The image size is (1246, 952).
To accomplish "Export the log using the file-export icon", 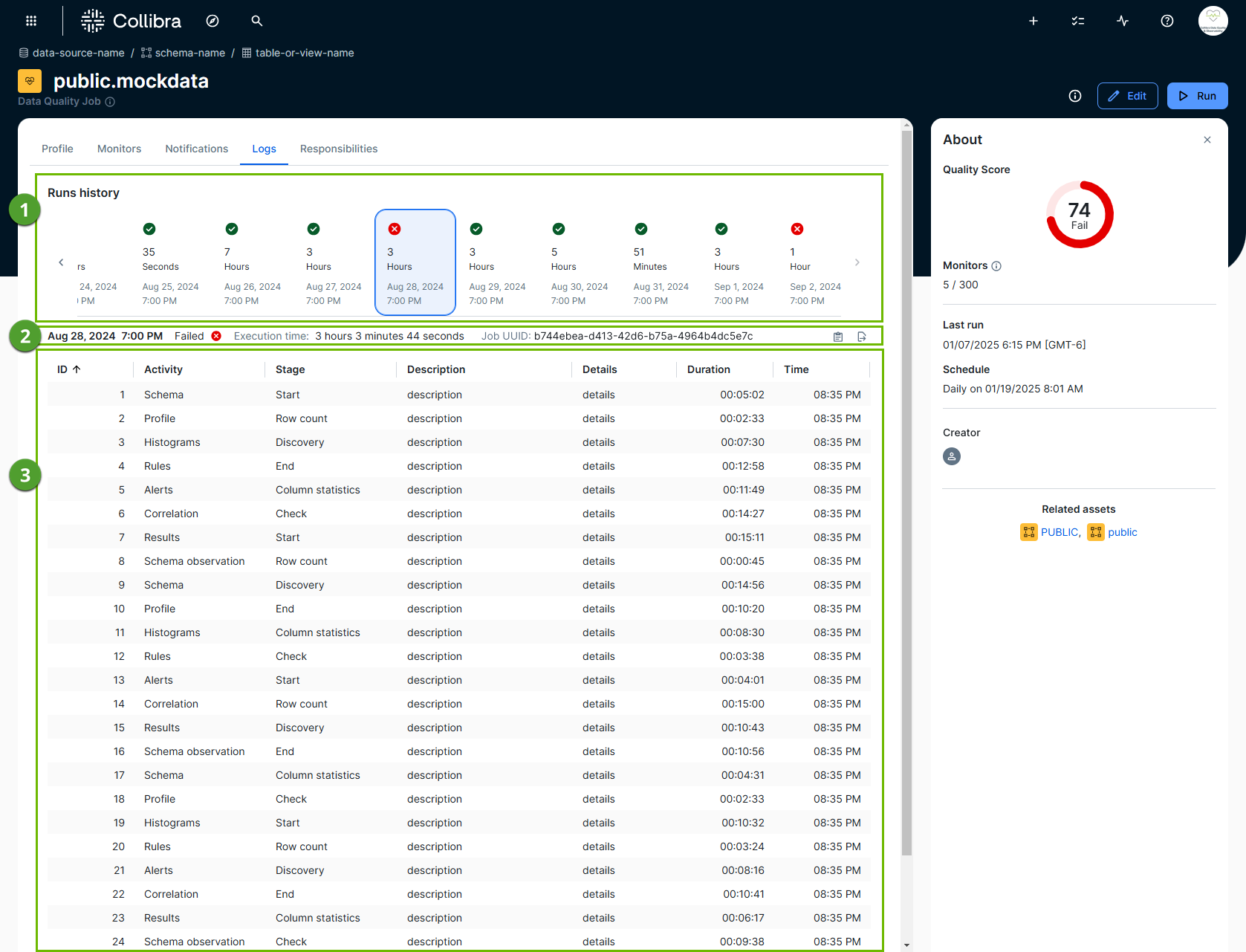I will (x=862, y=336).
